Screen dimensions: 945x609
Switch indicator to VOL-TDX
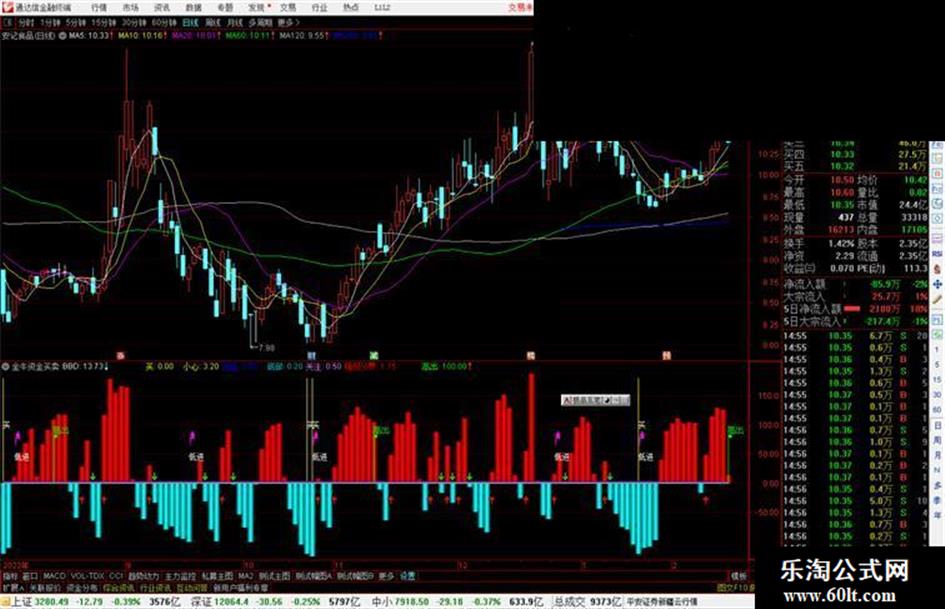(x=88, y=576)
